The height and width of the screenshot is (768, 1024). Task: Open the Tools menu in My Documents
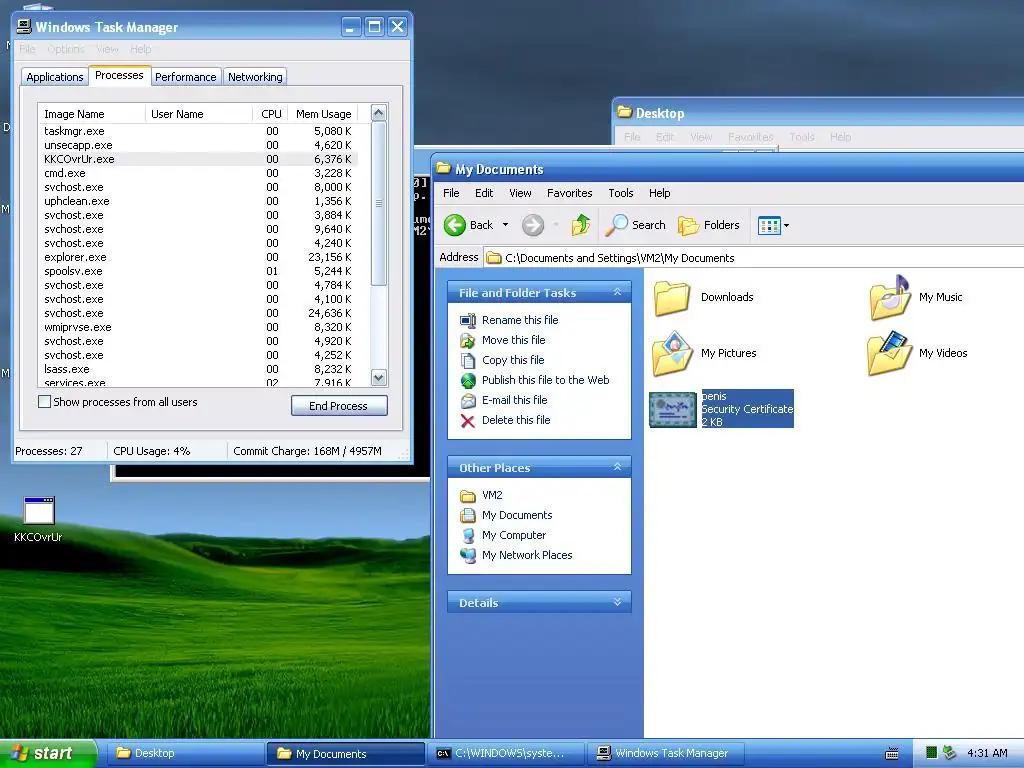click(x=620, y=193)
